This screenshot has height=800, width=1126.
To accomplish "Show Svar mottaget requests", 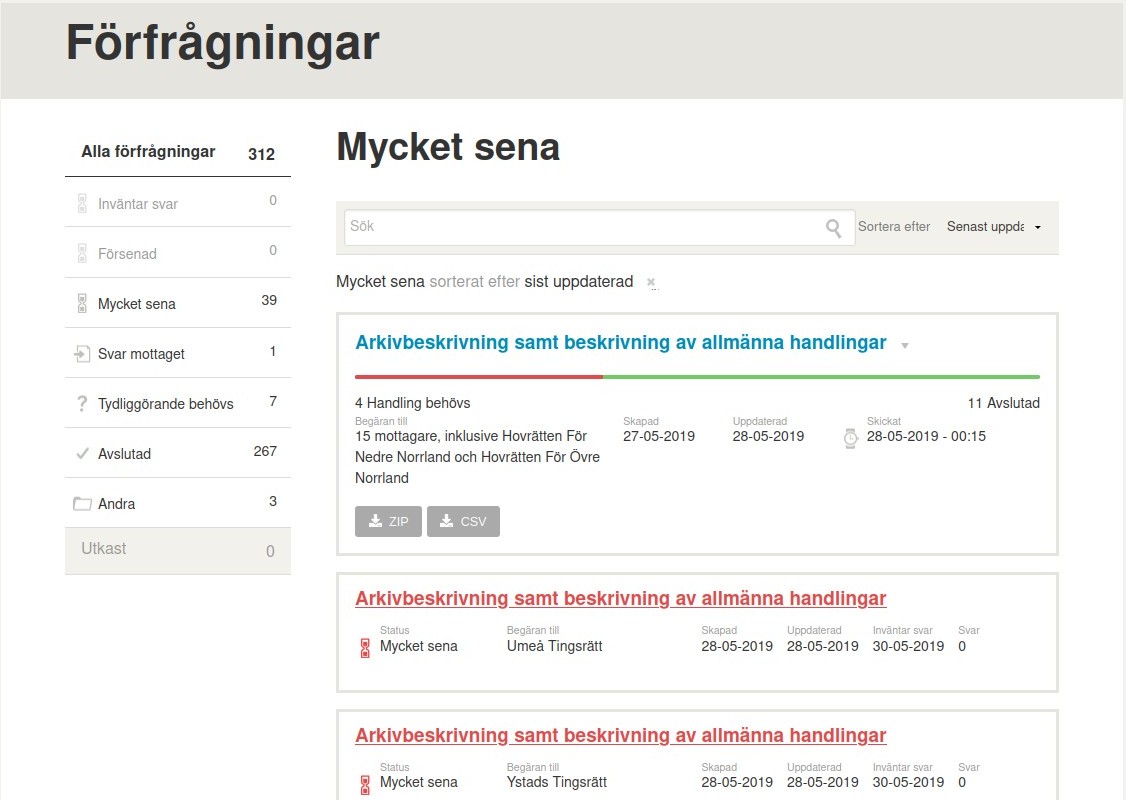I will coord(178,353).
